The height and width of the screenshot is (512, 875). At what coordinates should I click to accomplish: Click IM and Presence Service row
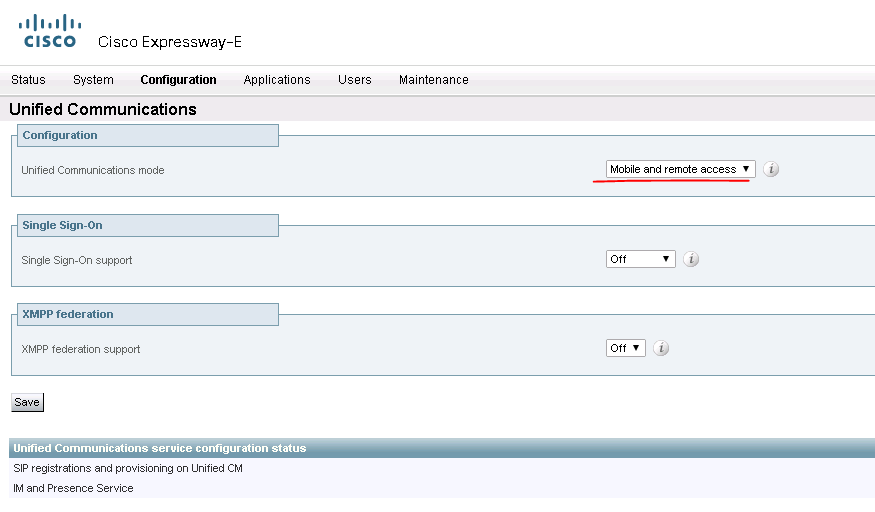click(442, 488)
